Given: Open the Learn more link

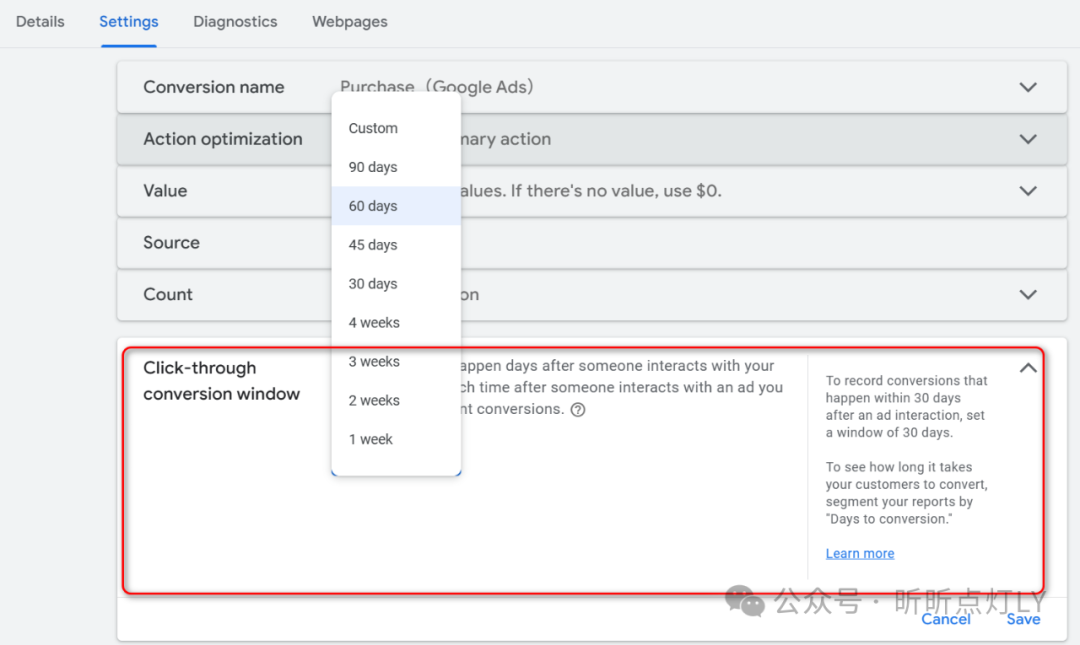Looking at the screenshot, I should click(x=860, y=553).
